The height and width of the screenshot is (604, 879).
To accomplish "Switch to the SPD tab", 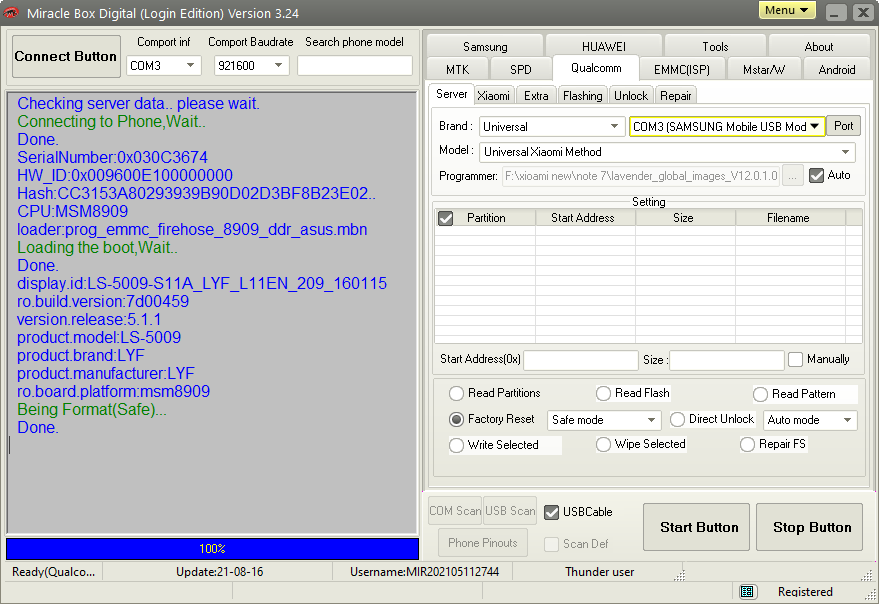I will click(520, 70).
